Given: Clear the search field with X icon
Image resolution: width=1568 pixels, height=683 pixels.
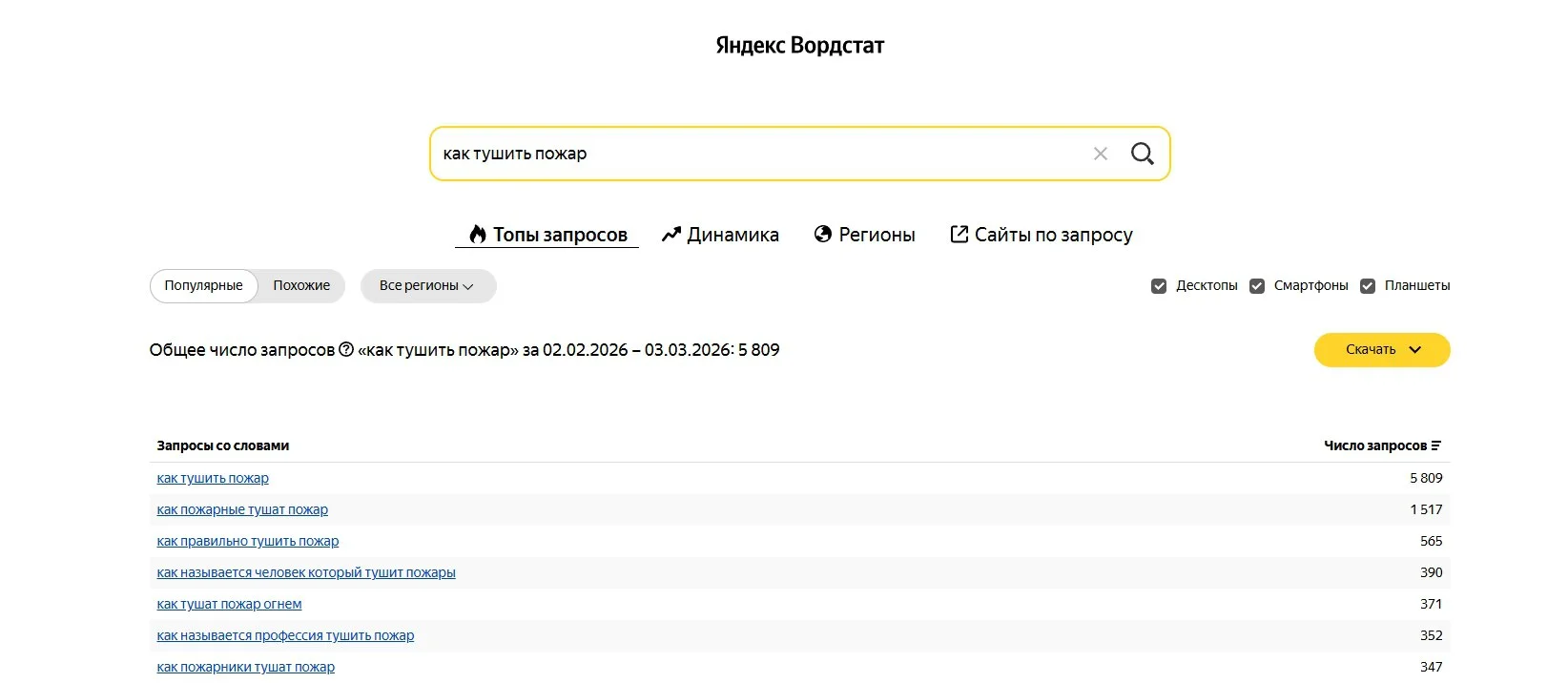Looking at the screenshot, I should point(1100,154).
